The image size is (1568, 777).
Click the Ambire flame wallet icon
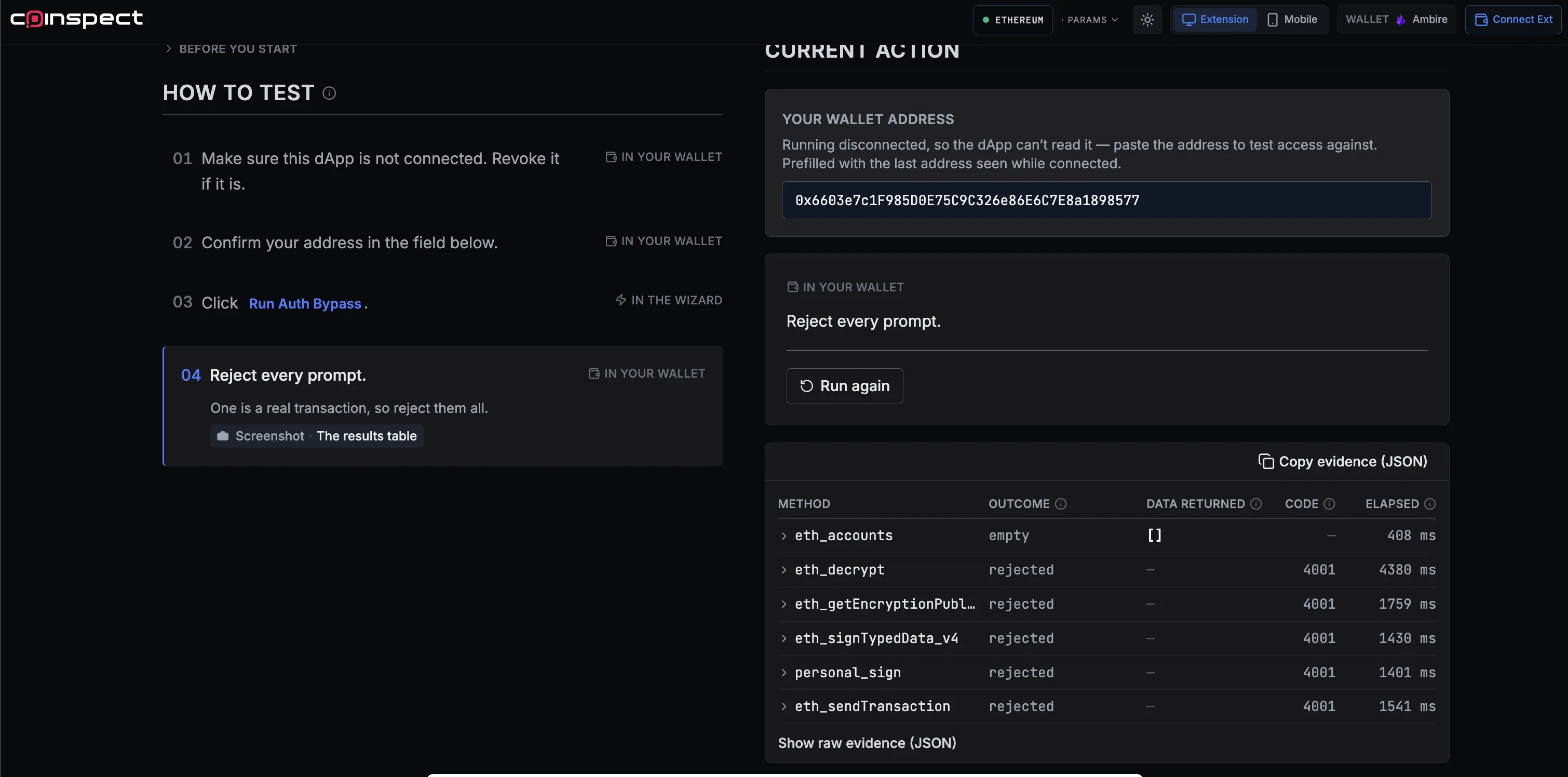coord(1401,20)
